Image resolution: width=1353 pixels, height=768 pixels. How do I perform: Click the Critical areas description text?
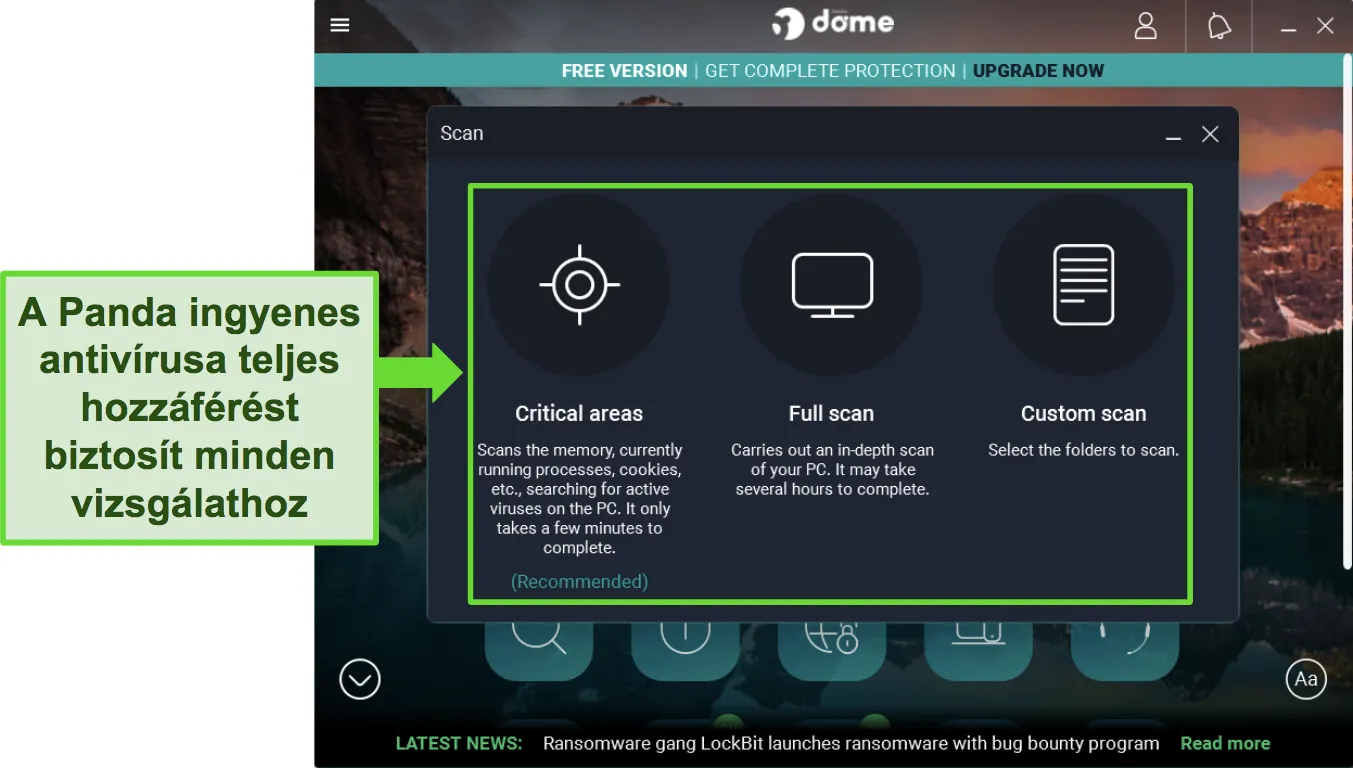579,499
